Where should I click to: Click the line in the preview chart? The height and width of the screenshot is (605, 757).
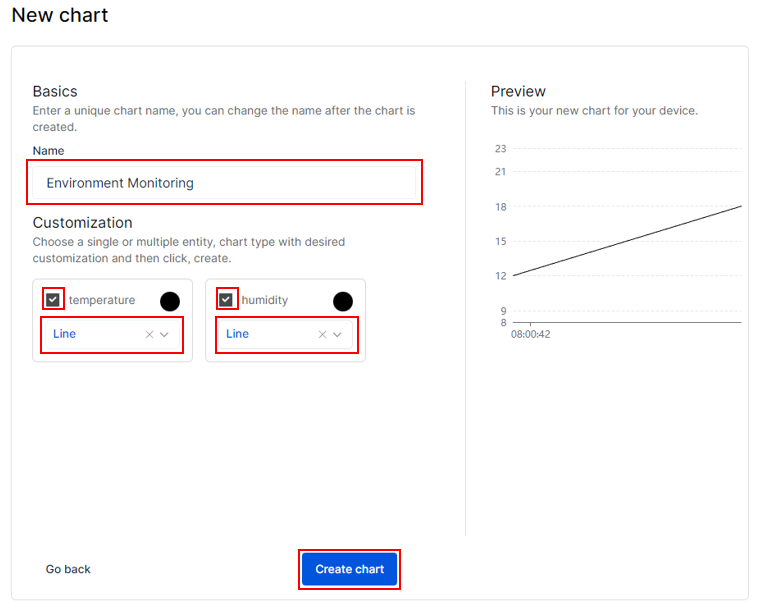pyautogui.click(x=627, y=240)
